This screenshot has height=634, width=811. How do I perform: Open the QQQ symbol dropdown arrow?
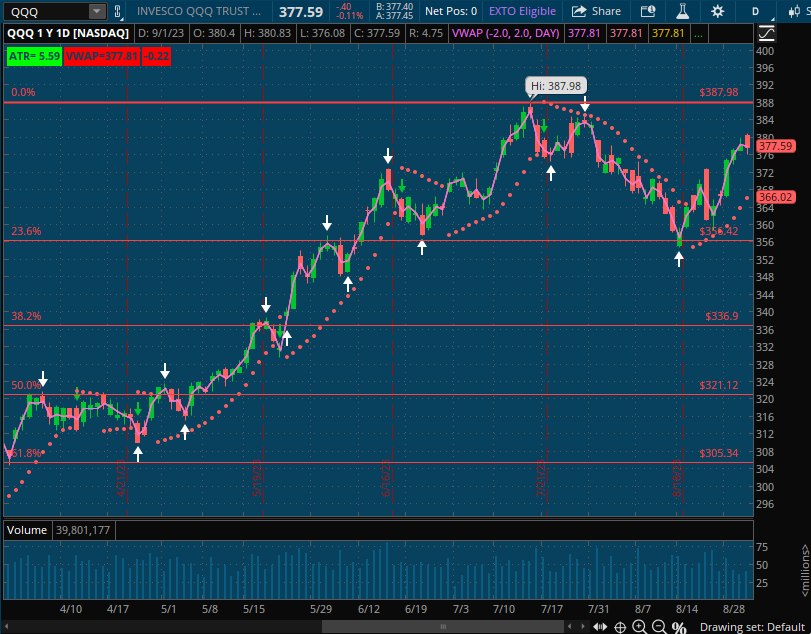(96, 11)
